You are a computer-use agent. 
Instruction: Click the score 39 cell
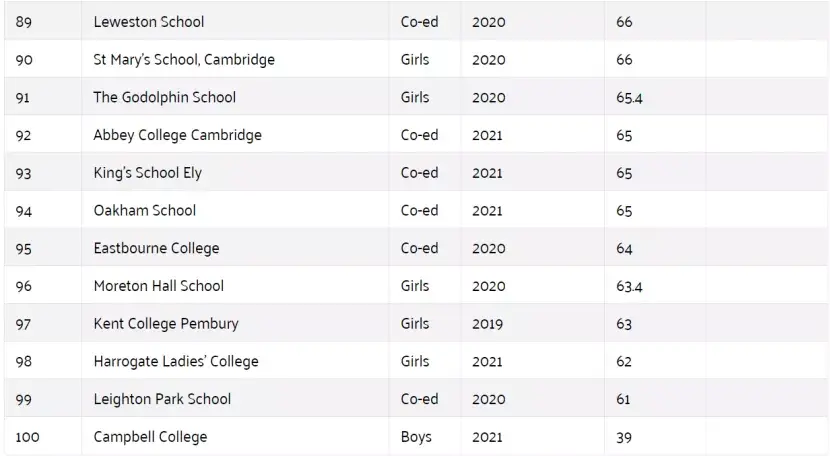[x=624, y=437]
